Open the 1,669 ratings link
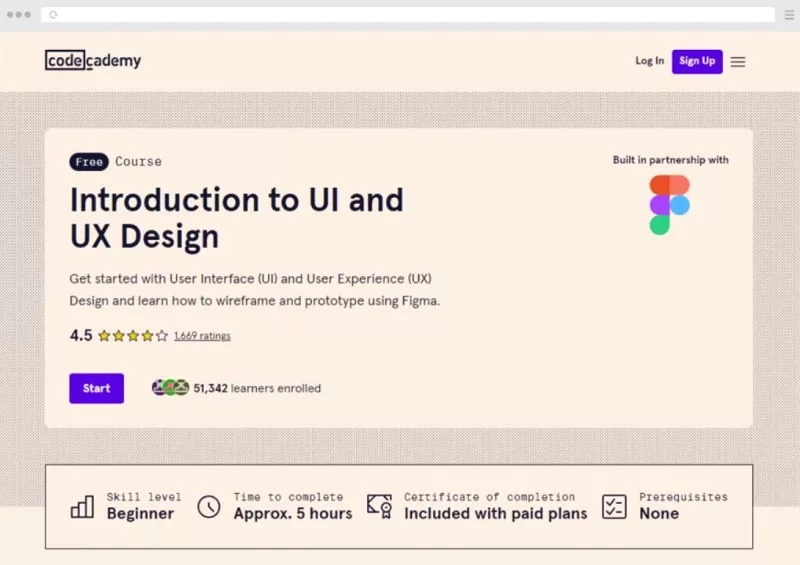Screen dimensions: 800x565 click(202, 336)
